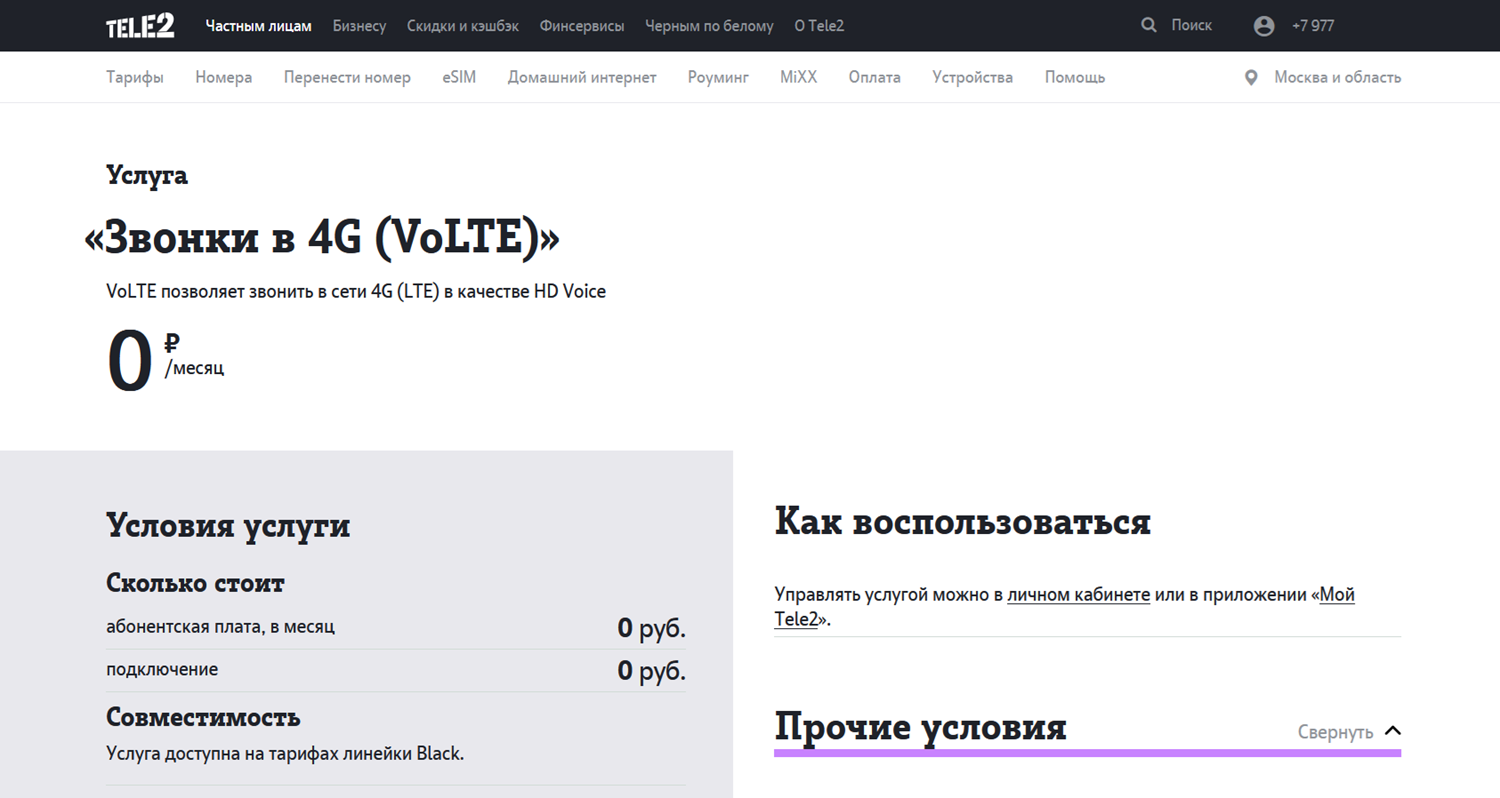Click the Прочие условия heading
Screen dimensions: 1500x798
click(x=920, y=727)
